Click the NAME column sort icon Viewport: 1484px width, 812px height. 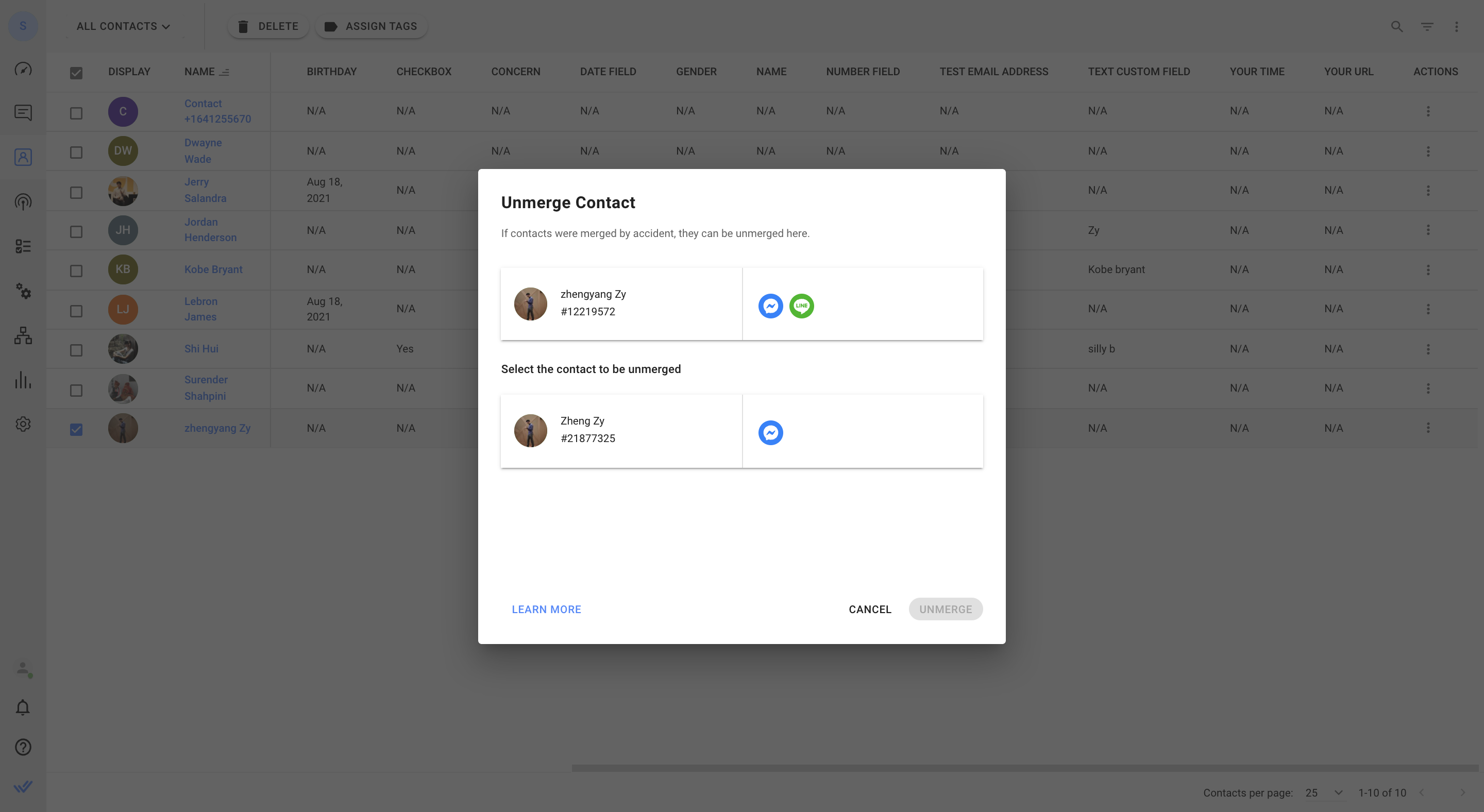[x=225, y=72]
